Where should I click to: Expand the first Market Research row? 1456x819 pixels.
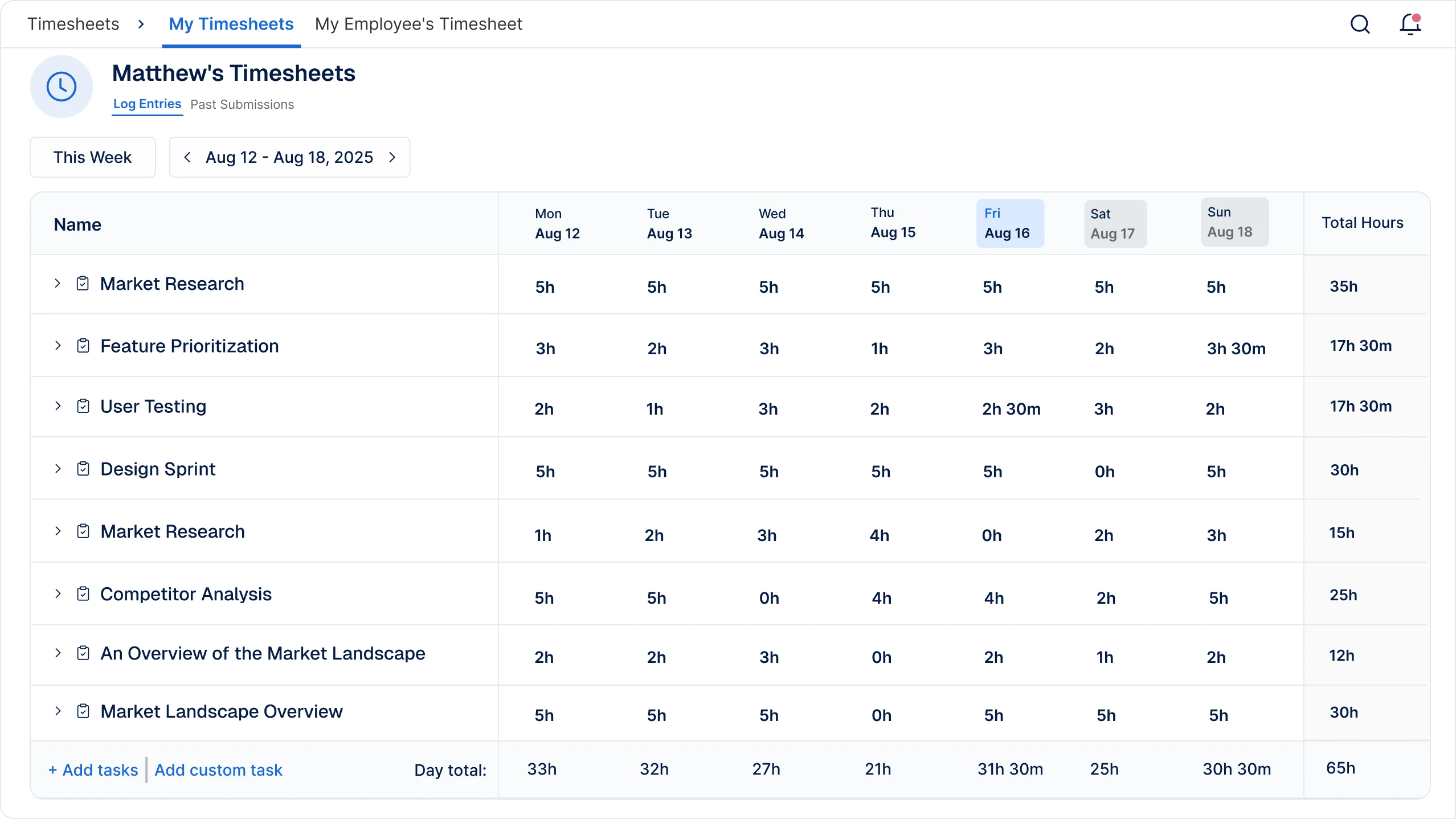tap(58, 284)
